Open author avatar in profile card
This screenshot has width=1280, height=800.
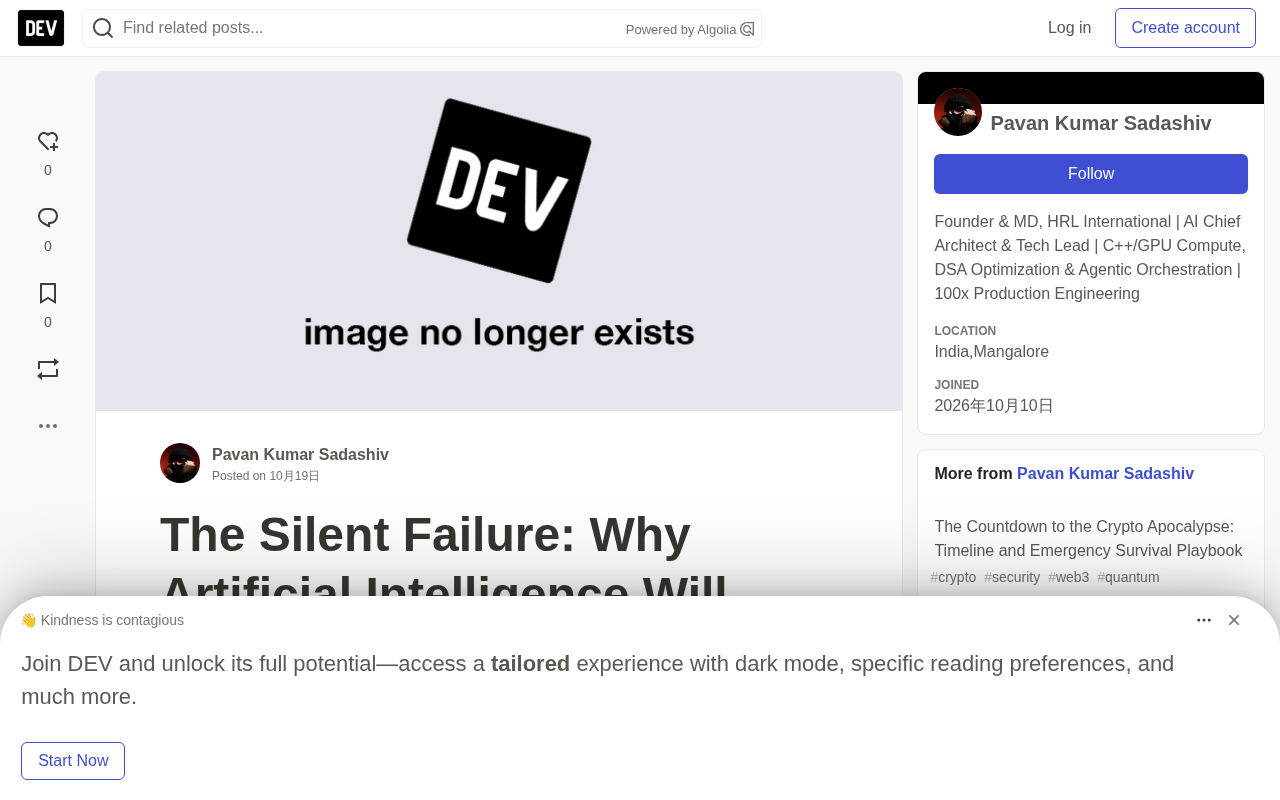tap(958, 112)
